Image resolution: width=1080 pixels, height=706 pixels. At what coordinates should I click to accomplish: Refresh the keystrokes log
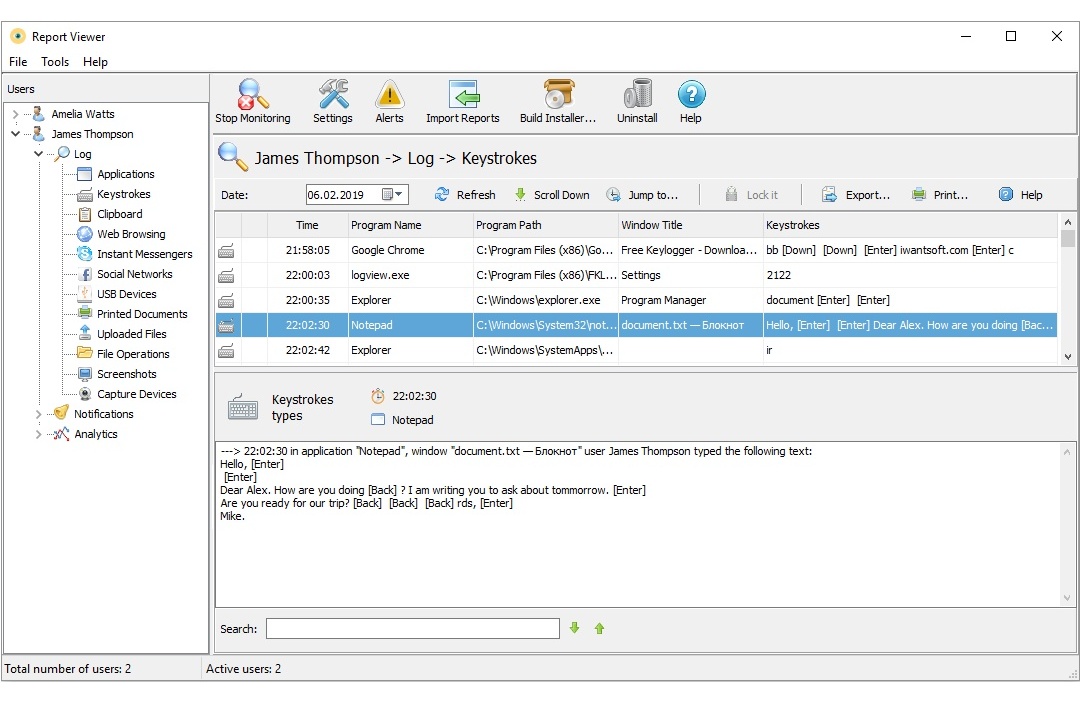pos(464,194)
